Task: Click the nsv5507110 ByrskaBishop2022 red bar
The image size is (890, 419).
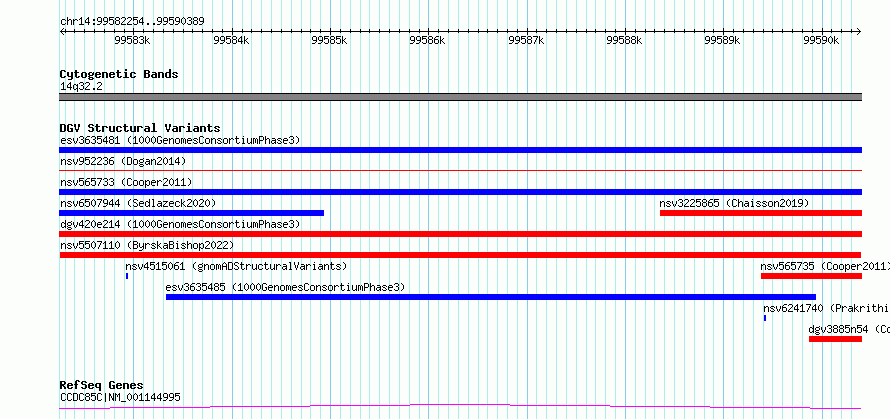Action: 460,255
